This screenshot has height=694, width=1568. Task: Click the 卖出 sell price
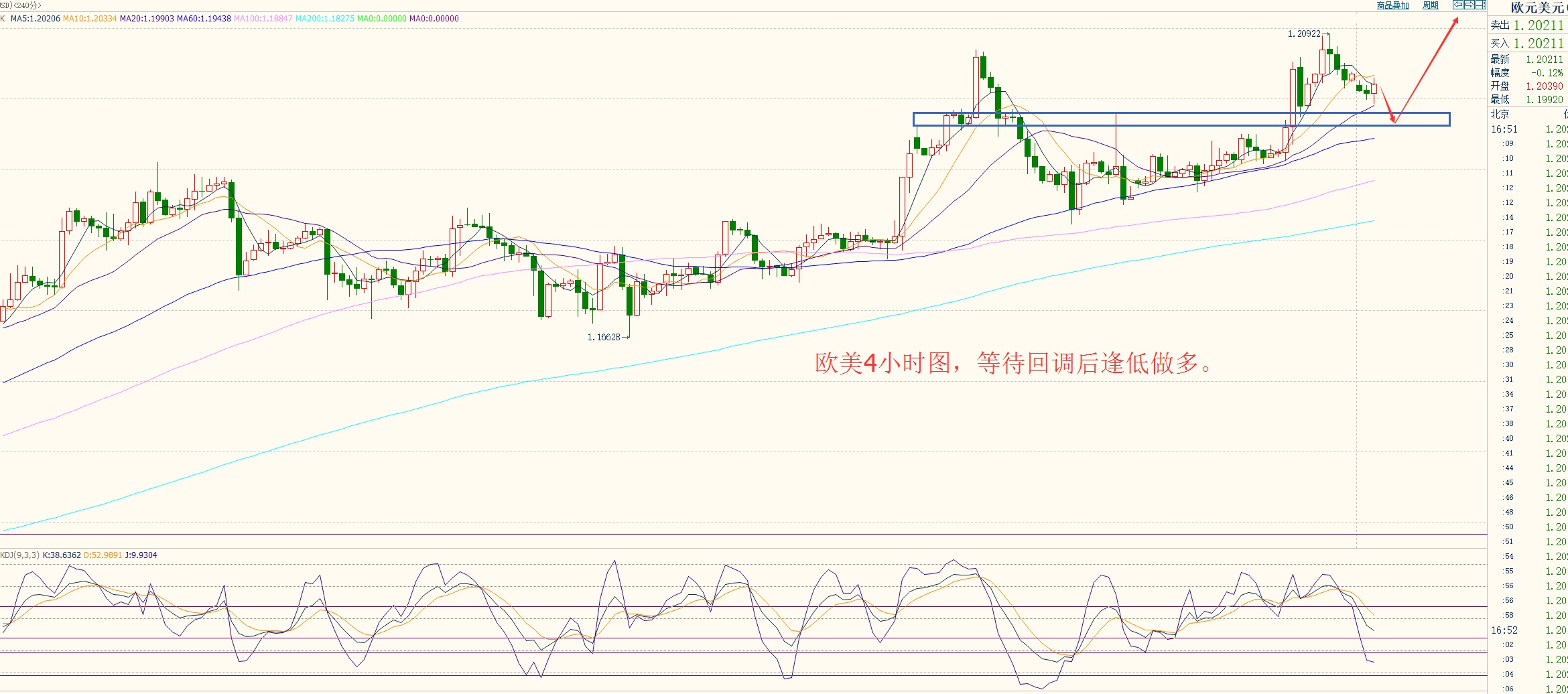[x=1538, y=25]
